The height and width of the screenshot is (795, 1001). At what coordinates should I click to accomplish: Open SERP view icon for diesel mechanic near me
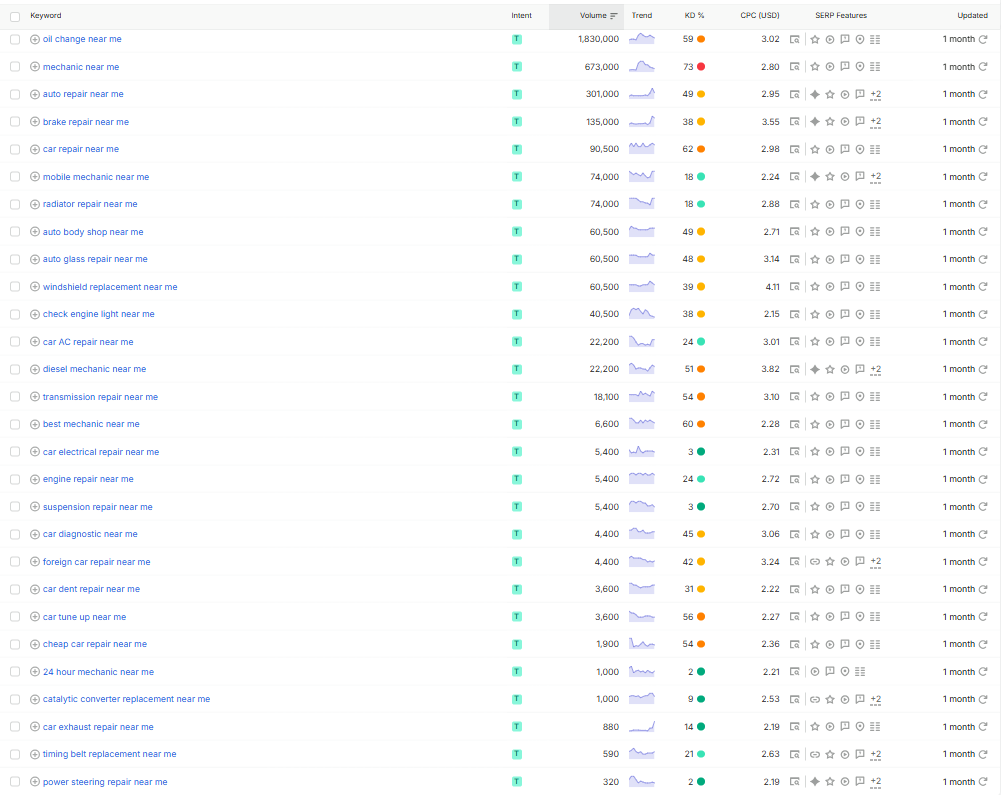pyautogui.click(x=795, y=369)
